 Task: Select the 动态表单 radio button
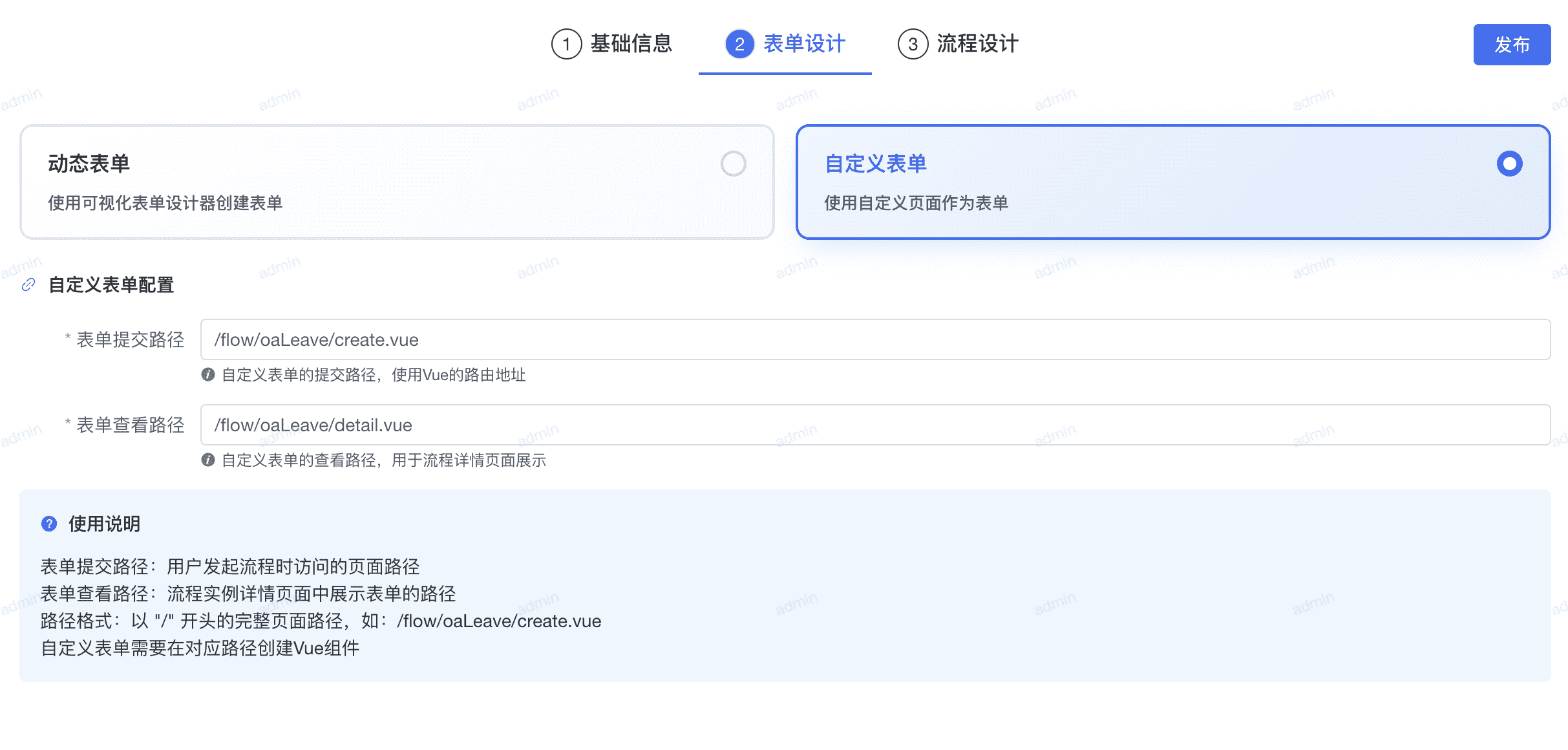(733, 164)
